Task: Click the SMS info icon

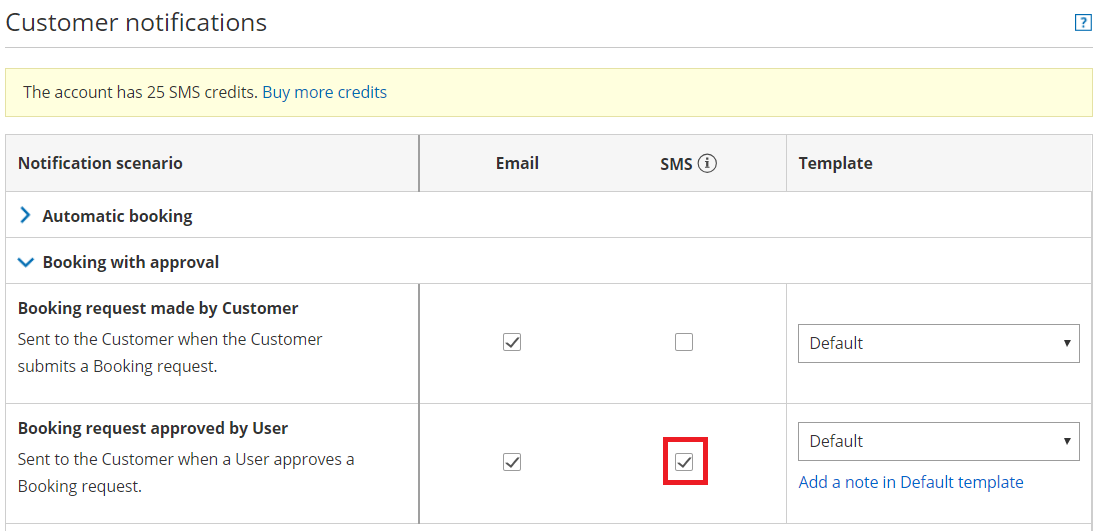Action: pos(708,163)
